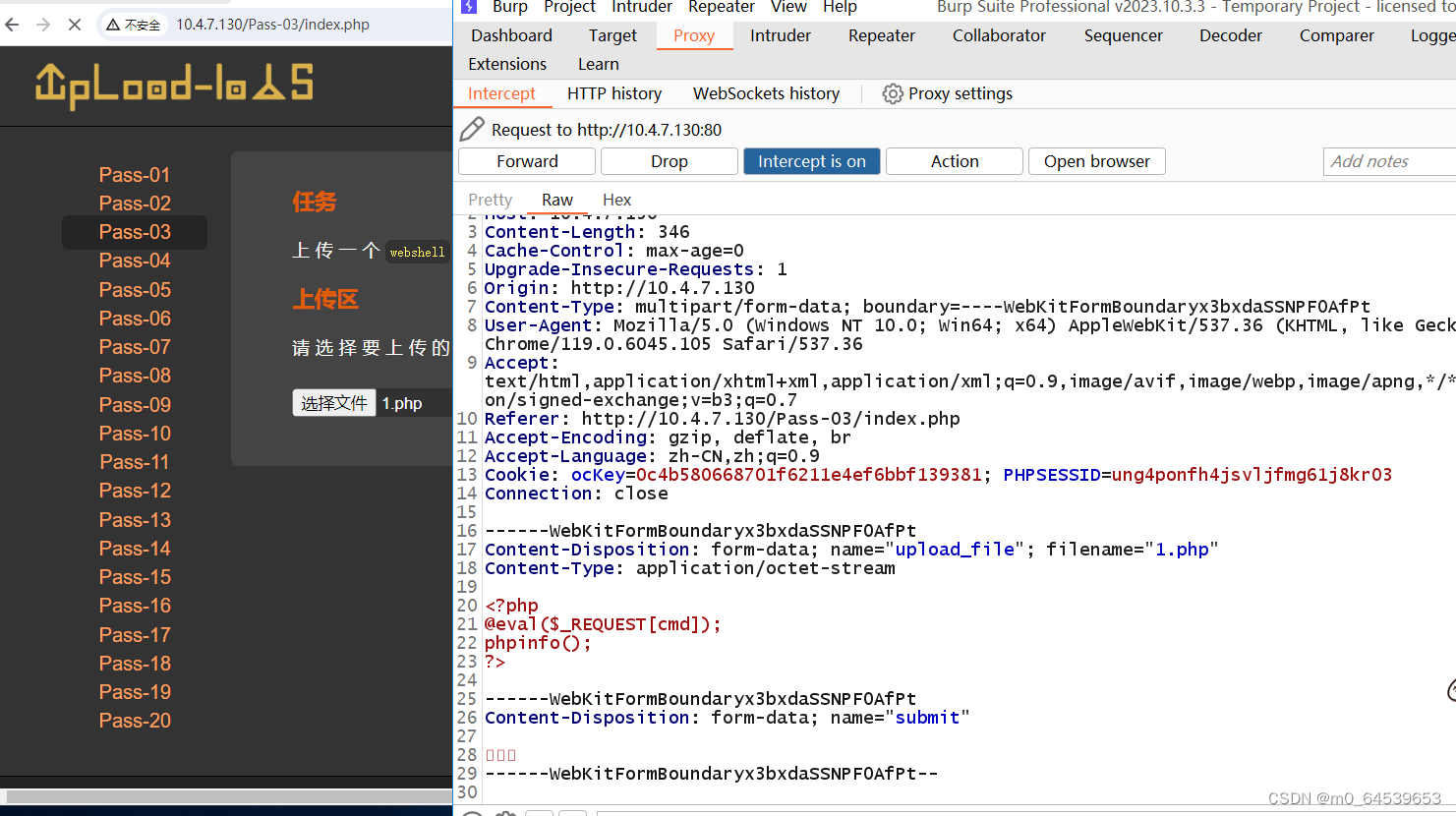Image resolution: width=1456 pixels, height=816 pixels.
Task: Open the Comparer tab
Action: click(1337, 35)
